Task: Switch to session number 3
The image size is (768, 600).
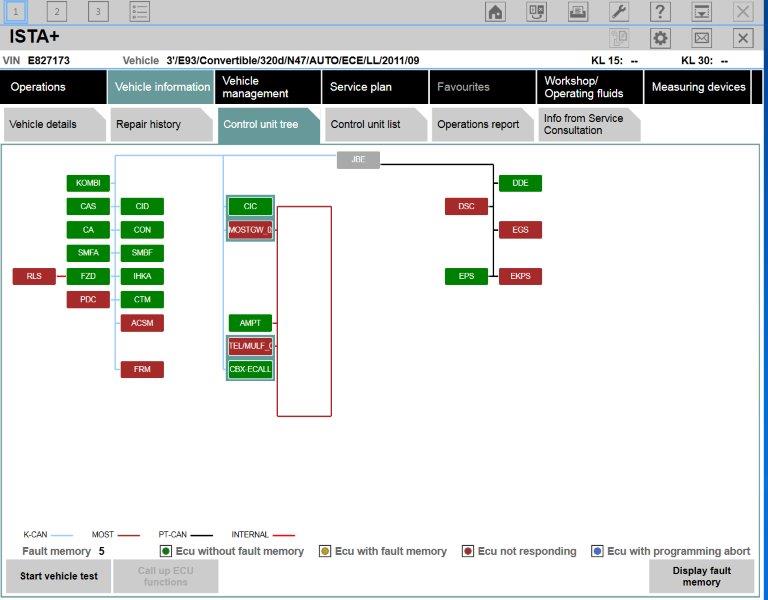Action: coord(98,12)
